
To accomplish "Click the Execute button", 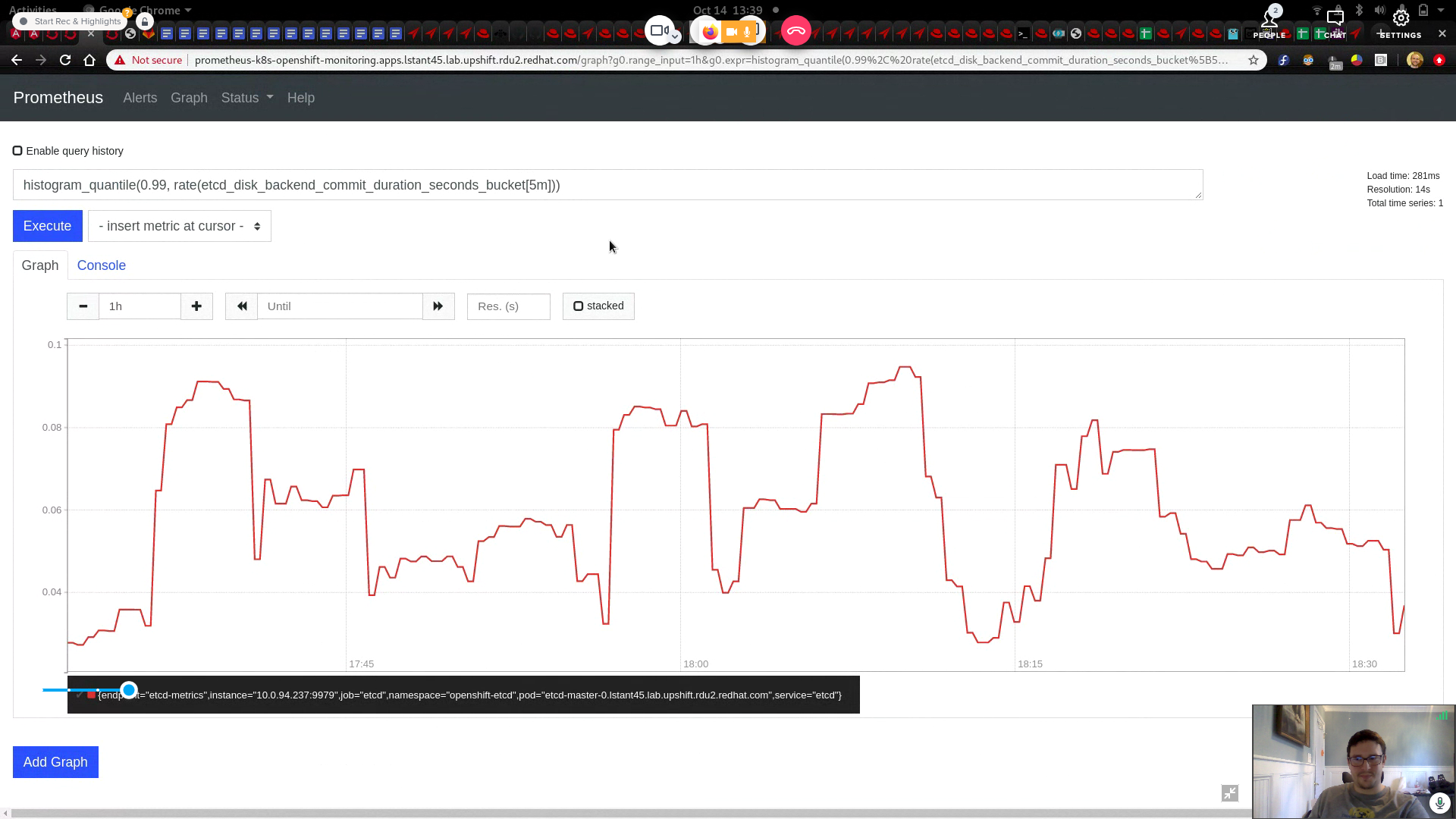I will tap(47, 225).
